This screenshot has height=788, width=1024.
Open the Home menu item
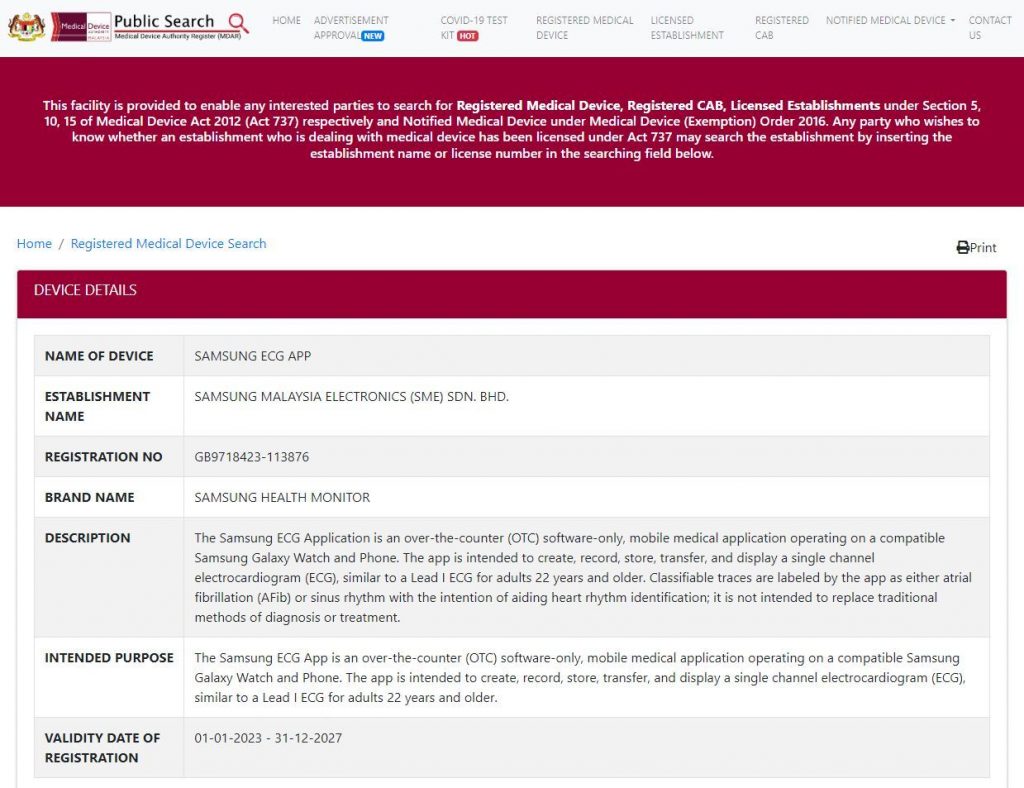(x=286, y=20)
